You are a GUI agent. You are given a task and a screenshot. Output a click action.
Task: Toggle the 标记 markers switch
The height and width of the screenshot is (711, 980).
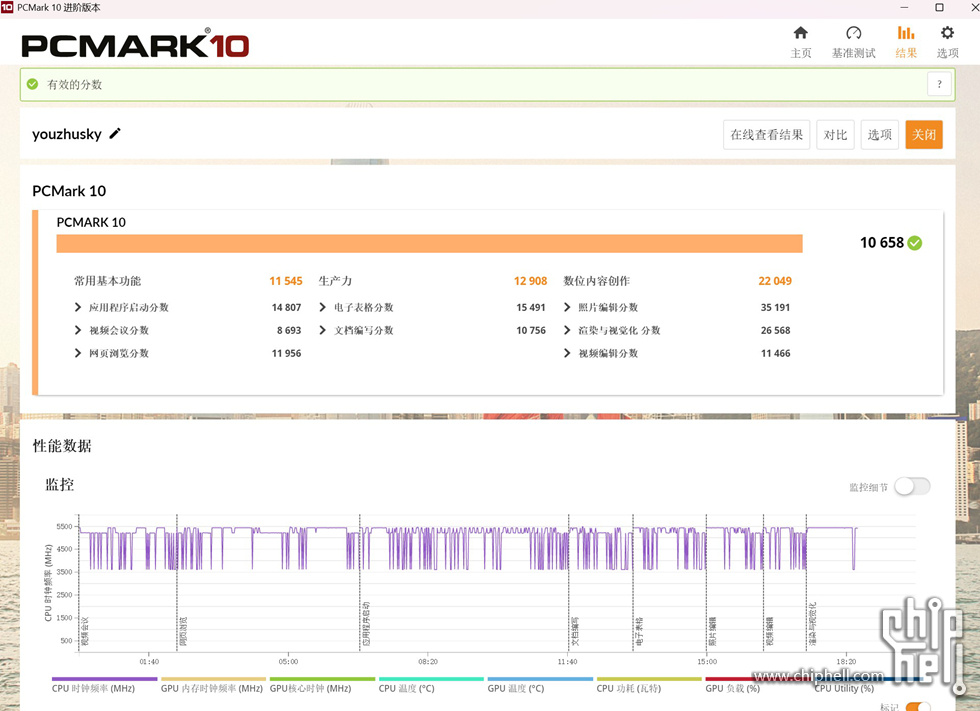pyautogui.click(x=918, y=707)
